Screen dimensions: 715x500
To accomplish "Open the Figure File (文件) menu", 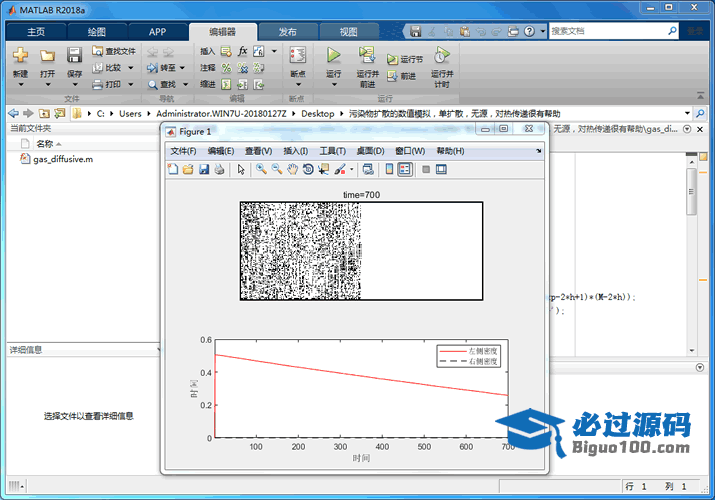I will tap(183, 151).
